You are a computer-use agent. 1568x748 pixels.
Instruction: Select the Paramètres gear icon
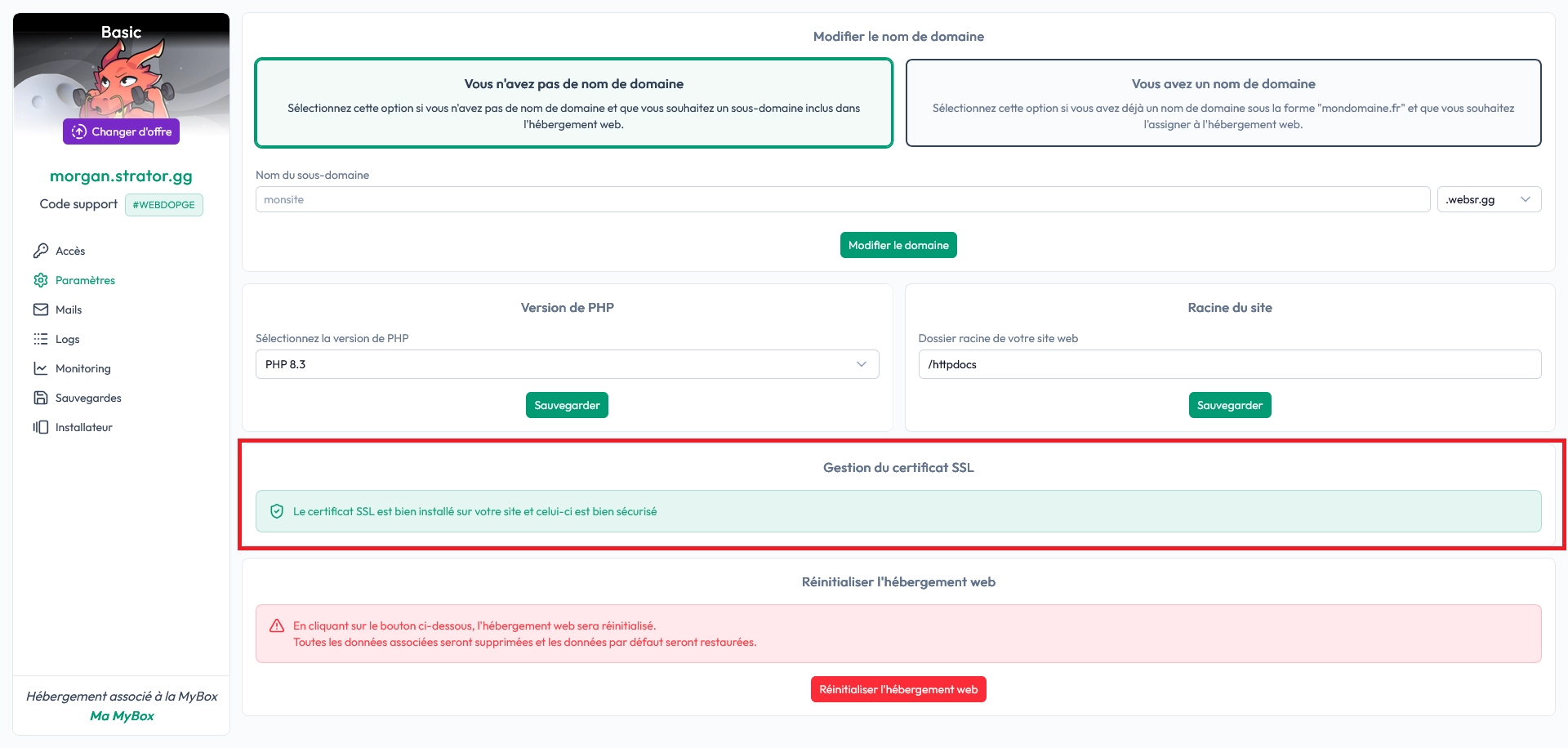tap(41, 280)
